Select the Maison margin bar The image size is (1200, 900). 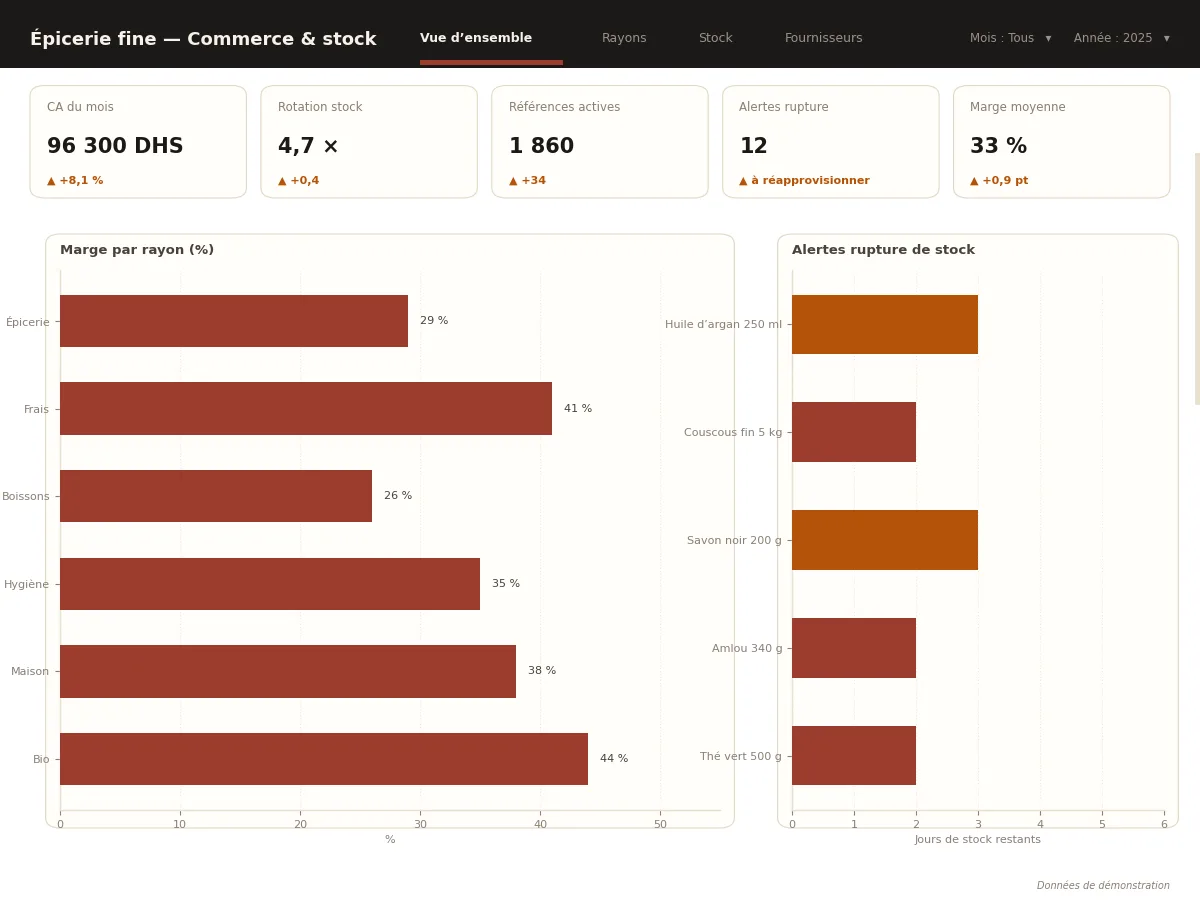tap(288, 671)
